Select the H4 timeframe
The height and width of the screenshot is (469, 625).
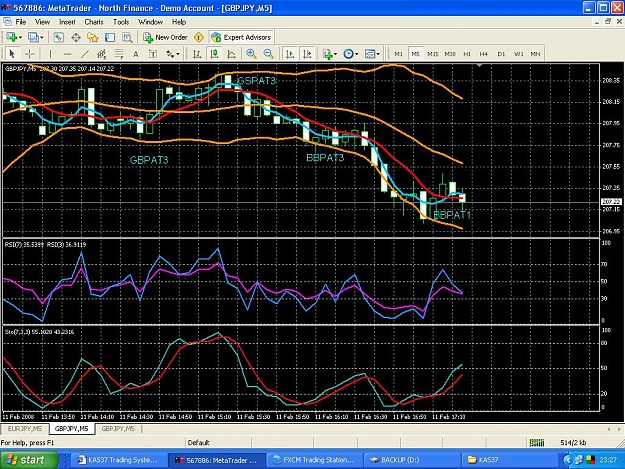483,54
